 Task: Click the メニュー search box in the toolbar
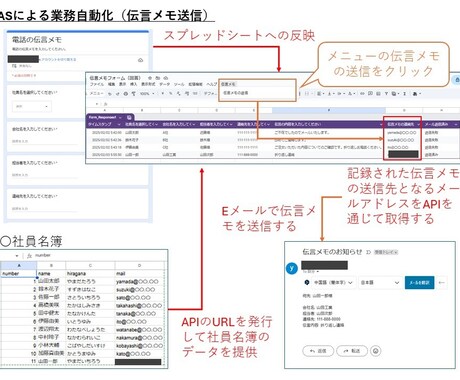(96, 94)
